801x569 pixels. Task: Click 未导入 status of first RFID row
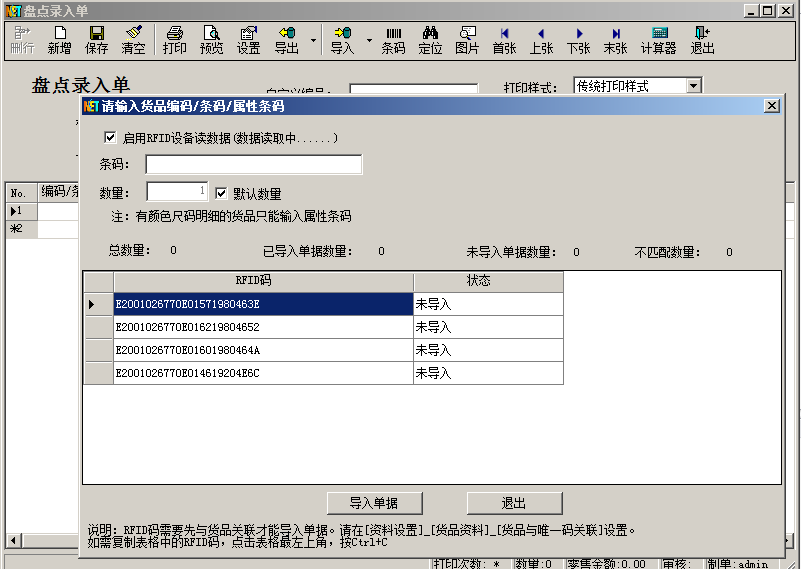pos(488,304)
